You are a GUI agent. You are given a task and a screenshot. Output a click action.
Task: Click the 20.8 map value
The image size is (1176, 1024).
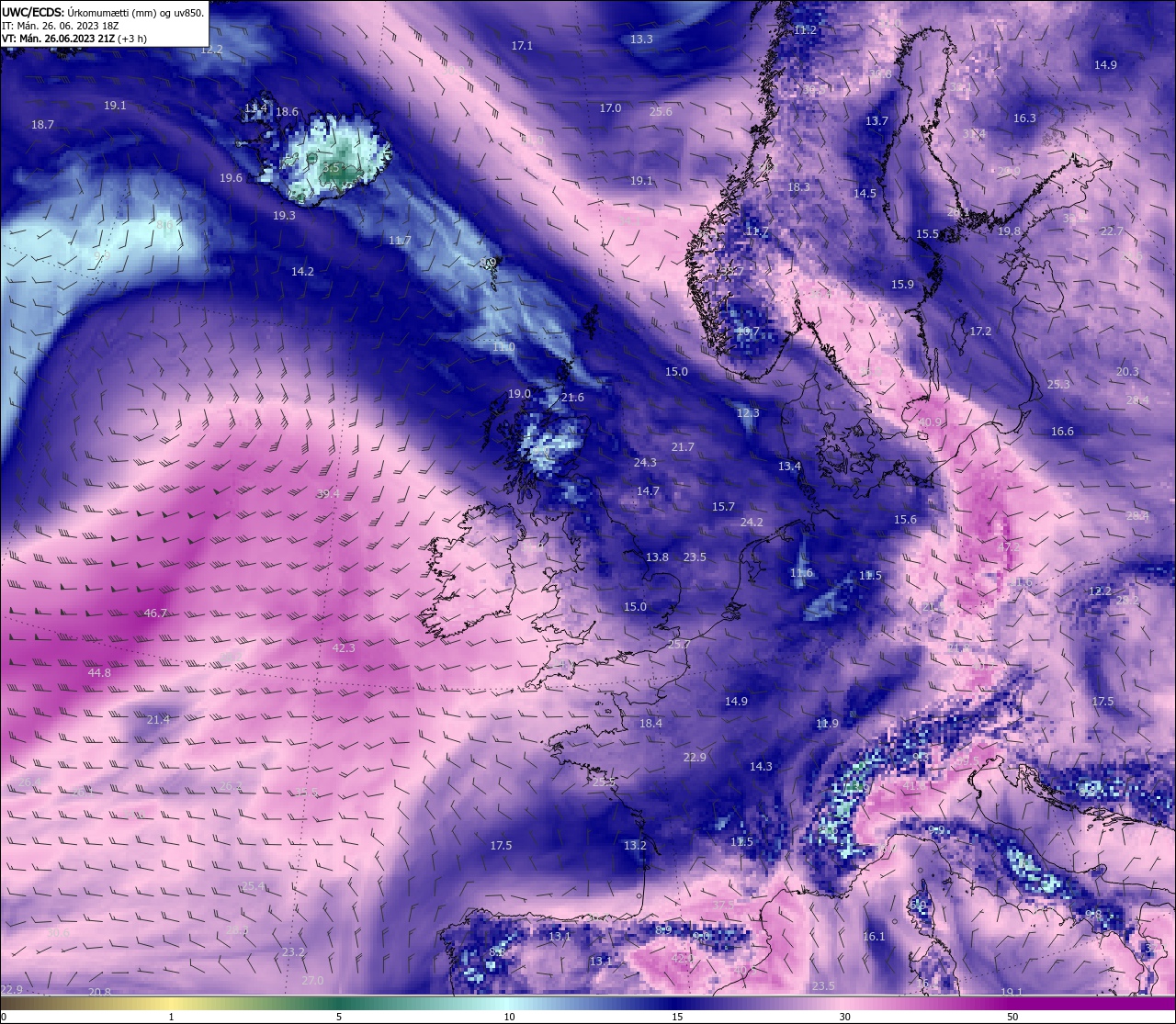coord(99,993)
